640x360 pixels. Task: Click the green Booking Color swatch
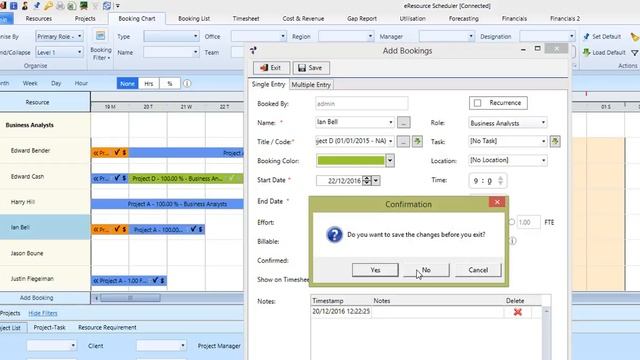[x=351, y=160]
